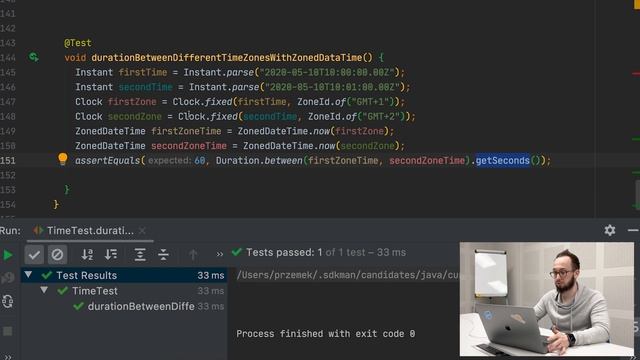The height and width of the screenshot is (360, 640).
Task: Click the "GMT+1" string literal
Action: pyautogui.click(x=371, y=102)
